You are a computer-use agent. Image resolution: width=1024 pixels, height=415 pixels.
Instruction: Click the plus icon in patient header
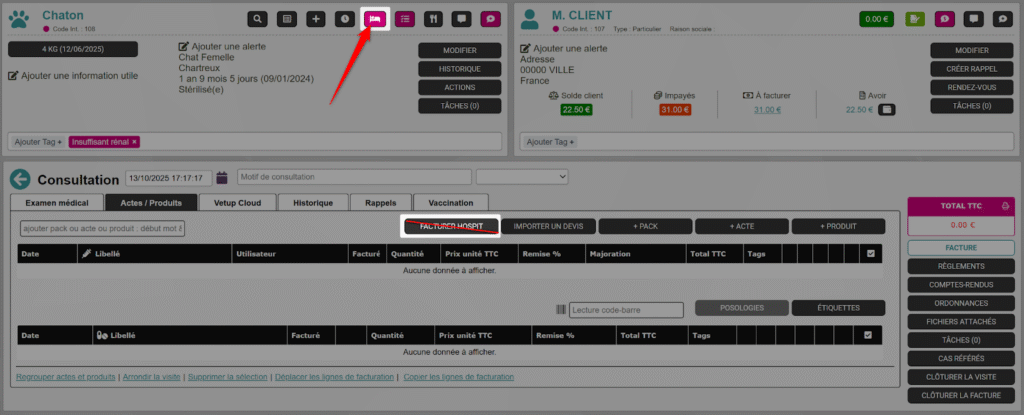[316, 19]
